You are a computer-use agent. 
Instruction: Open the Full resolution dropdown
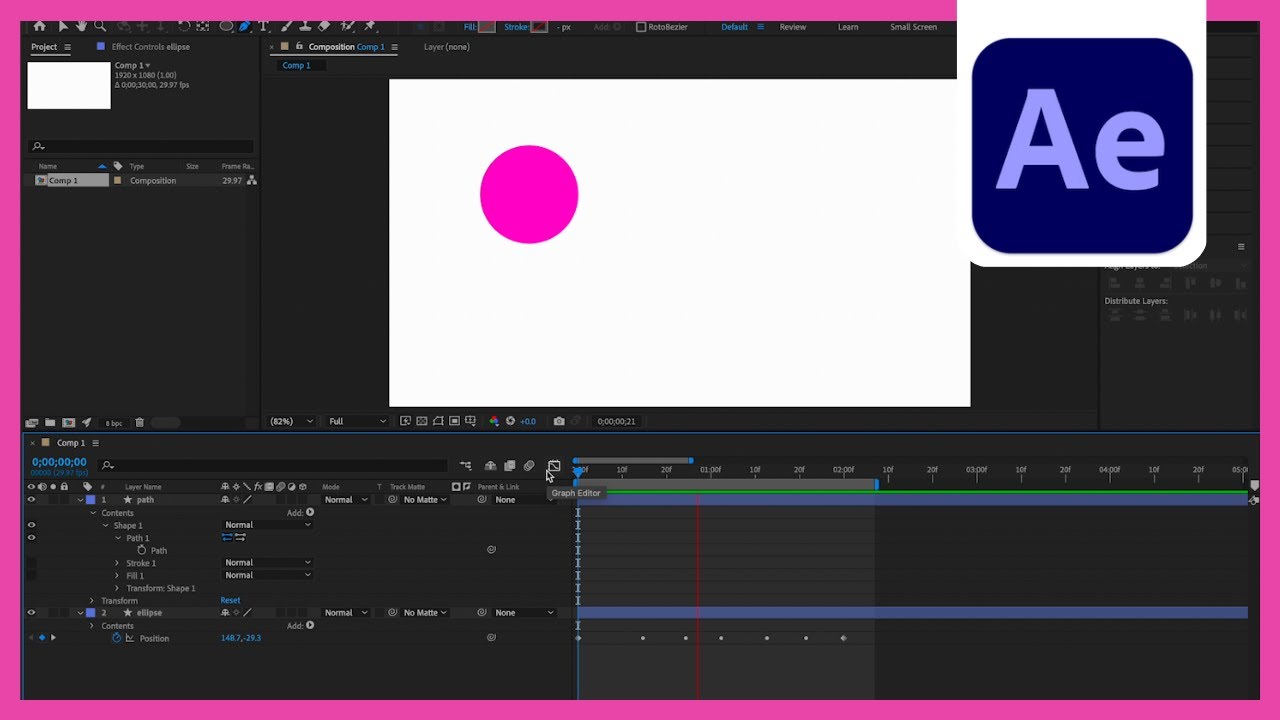click(x=357, y=421)
